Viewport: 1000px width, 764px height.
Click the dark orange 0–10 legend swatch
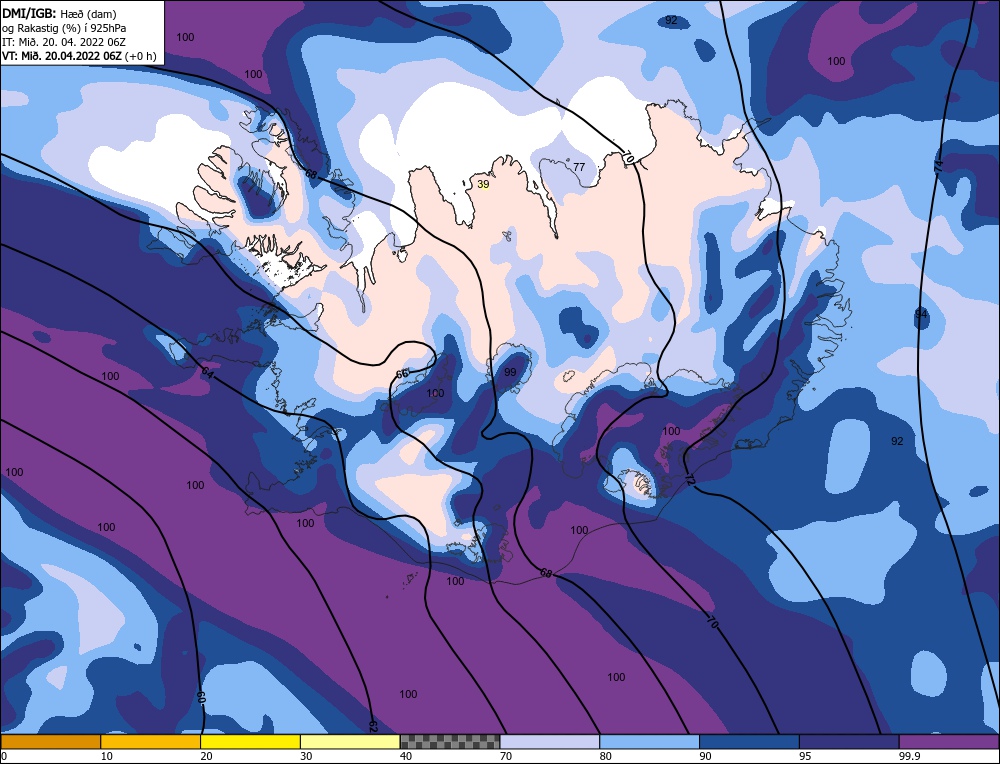coord(50,741)
